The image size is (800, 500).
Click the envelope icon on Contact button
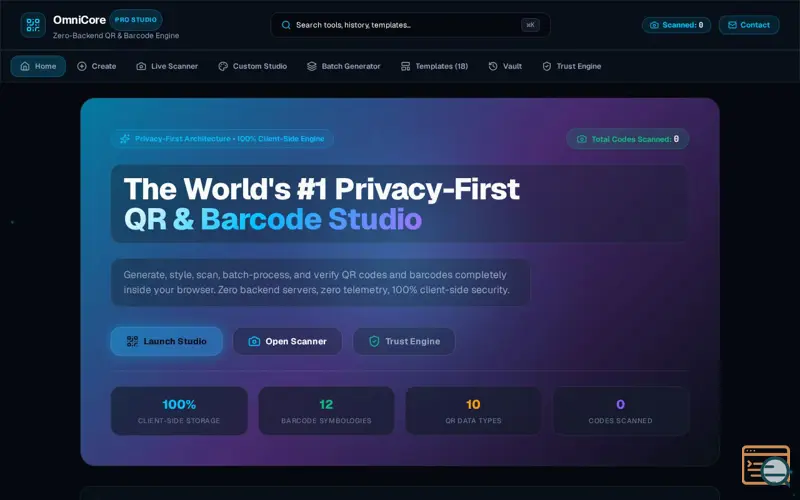click(x=732, y=25)
